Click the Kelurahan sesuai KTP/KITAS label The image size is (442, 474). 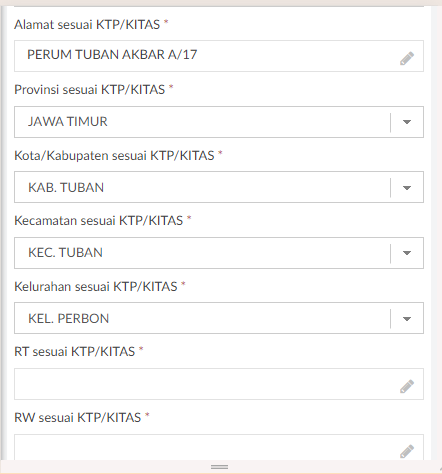click(96, 287)
